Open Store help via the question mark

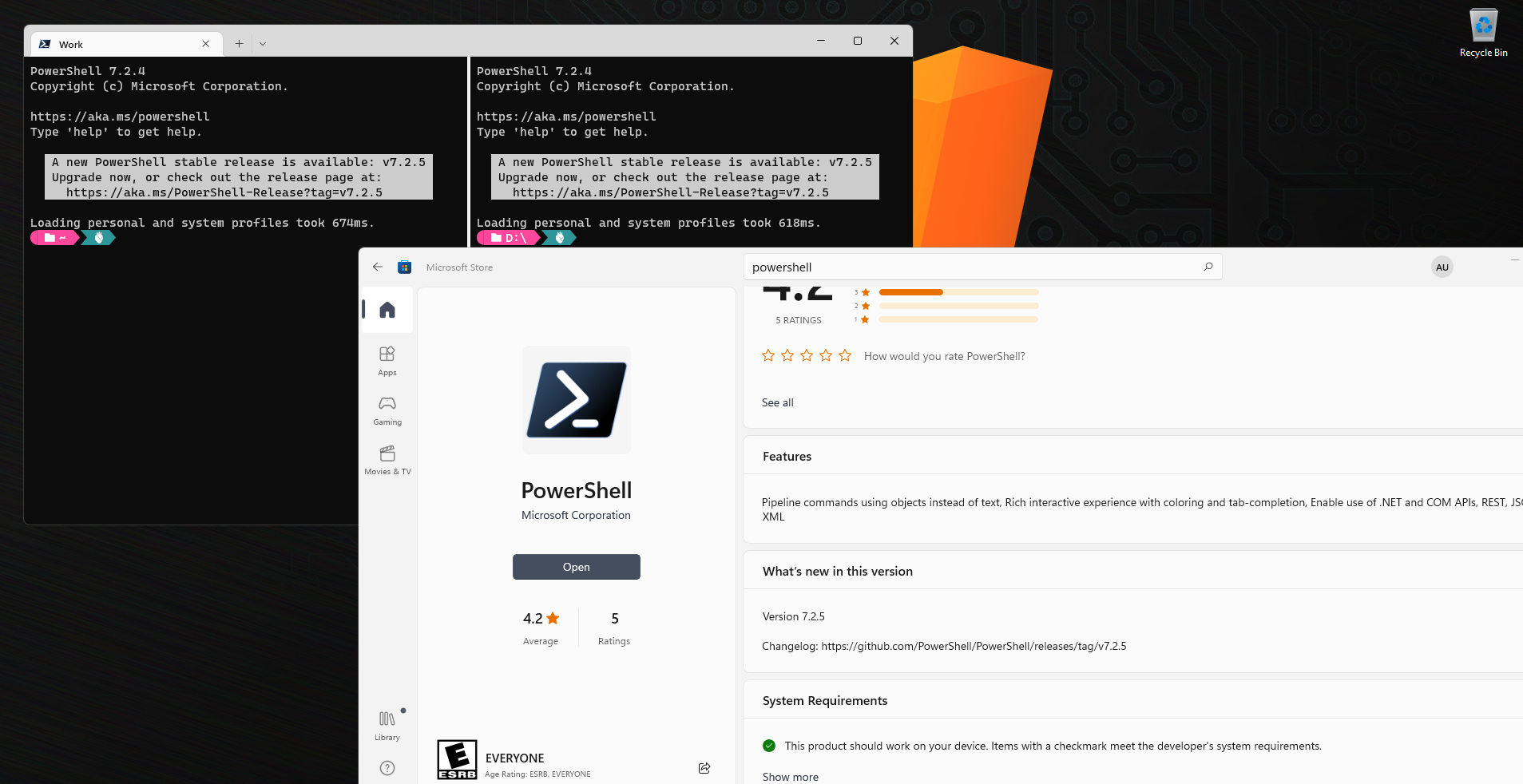pos(387,767)
